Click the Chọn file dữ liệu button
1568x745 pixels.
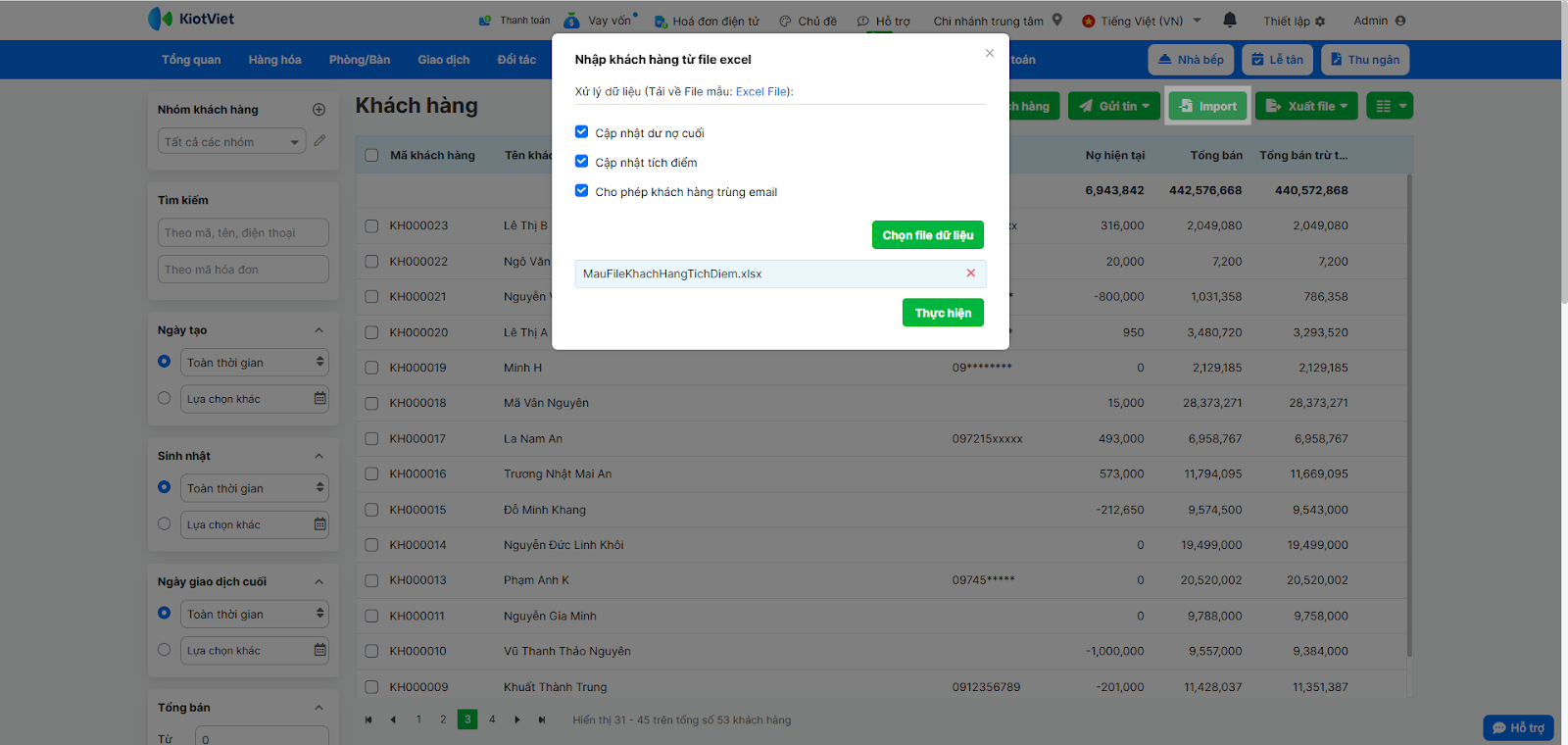click(927, 235)
